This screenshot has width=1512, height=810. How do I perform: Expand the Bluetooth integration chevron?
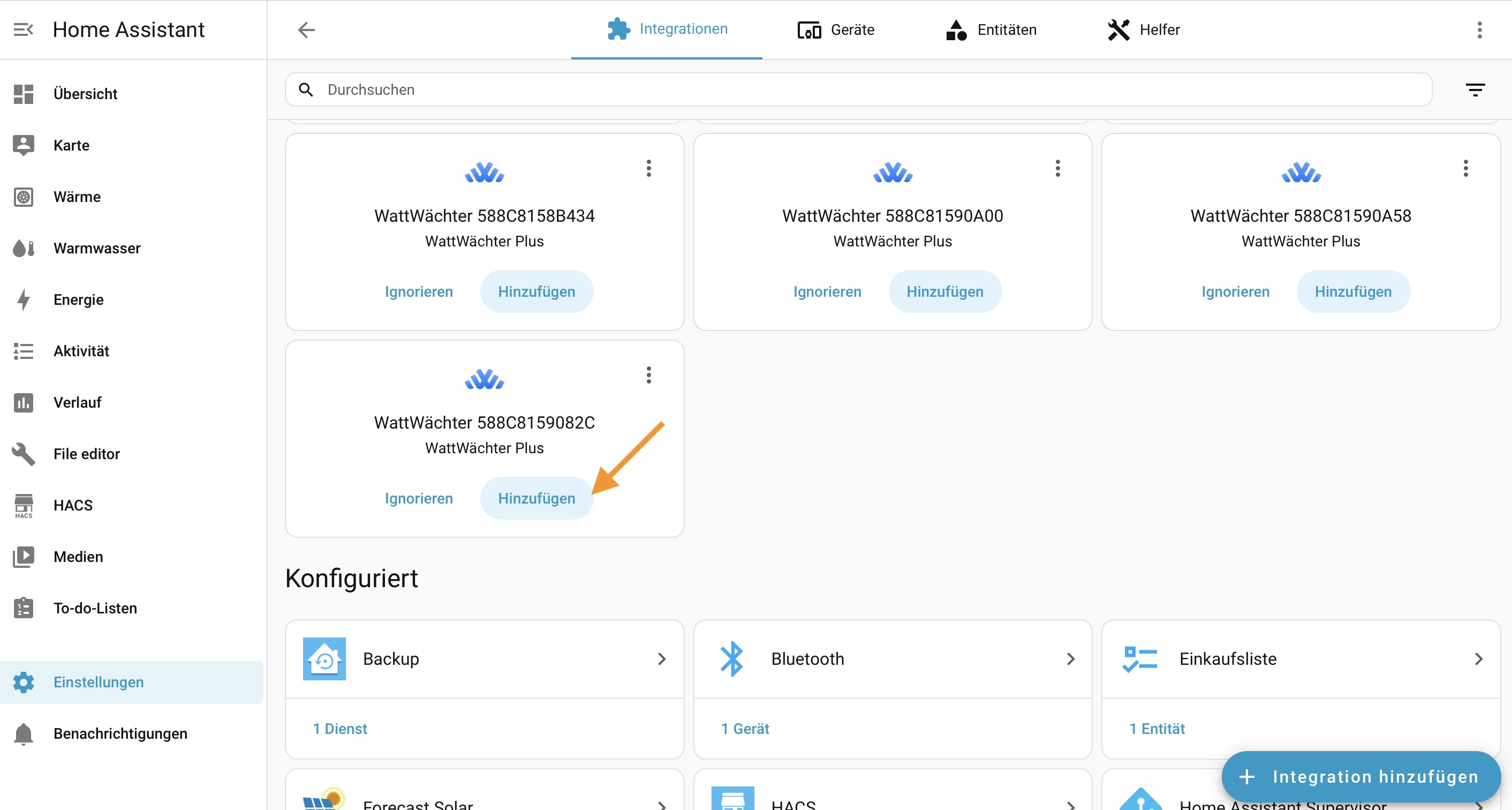click(1070, 658)
